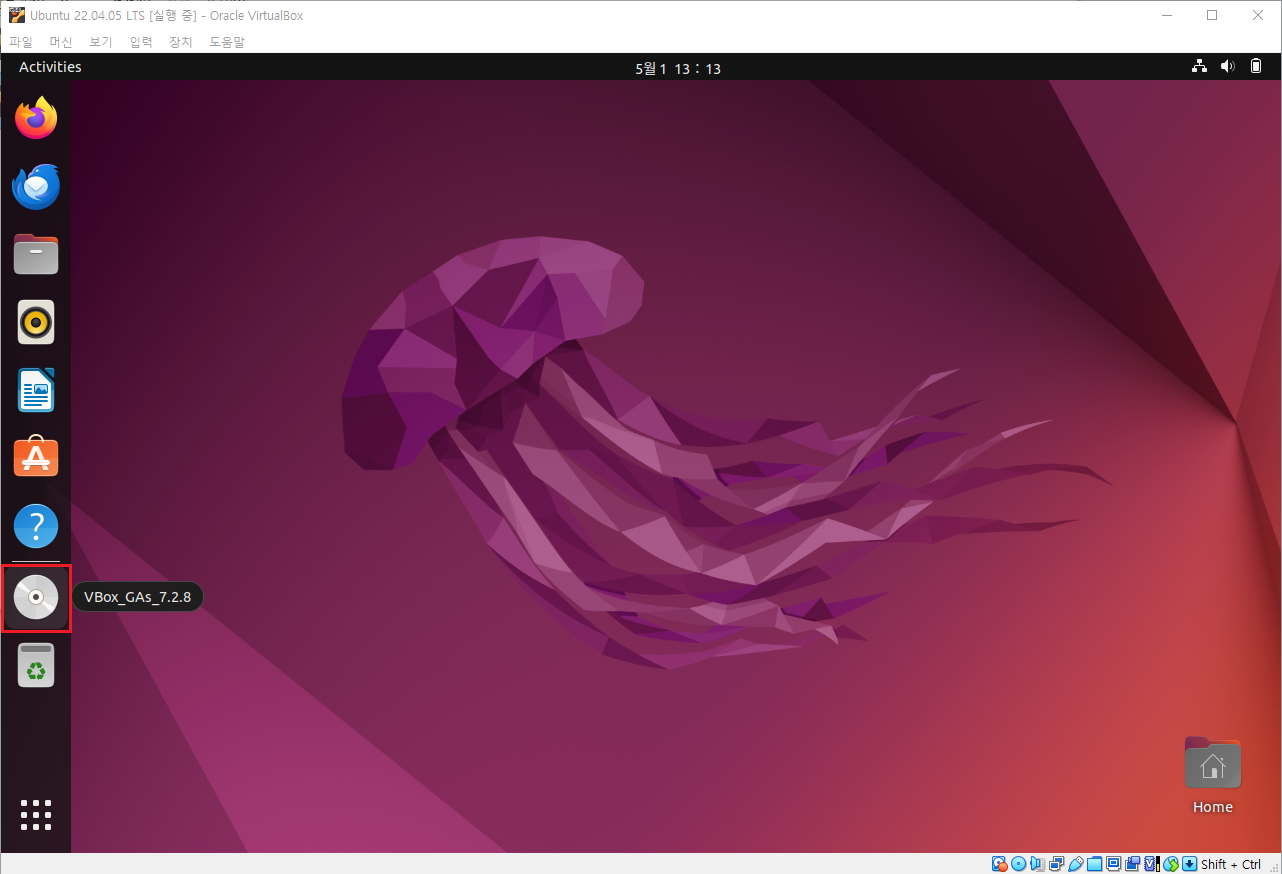Open the 머신 menu
The height and width of the screenshot is (874, 1282).
coord(61,42)
